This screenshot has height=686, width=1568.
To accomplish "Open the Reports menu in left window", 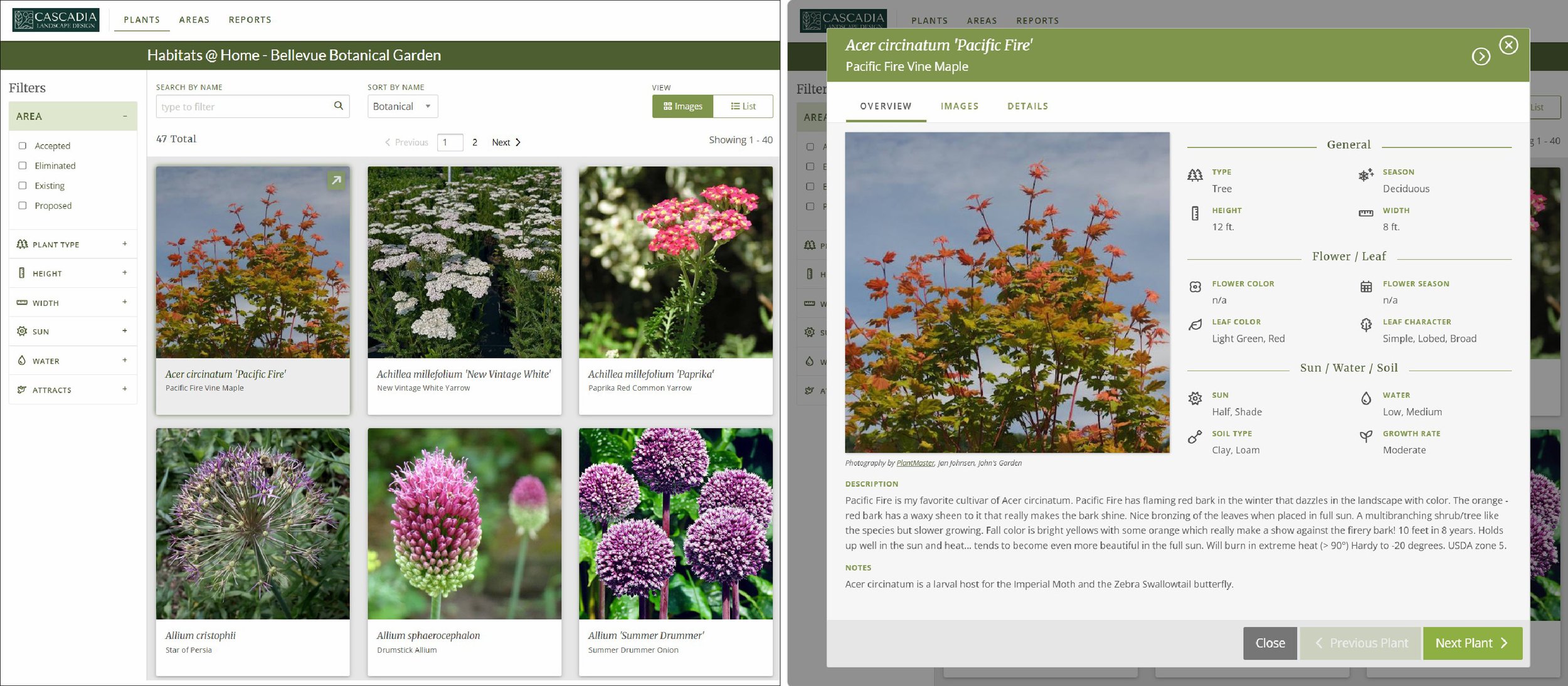I will click(250, 20).
